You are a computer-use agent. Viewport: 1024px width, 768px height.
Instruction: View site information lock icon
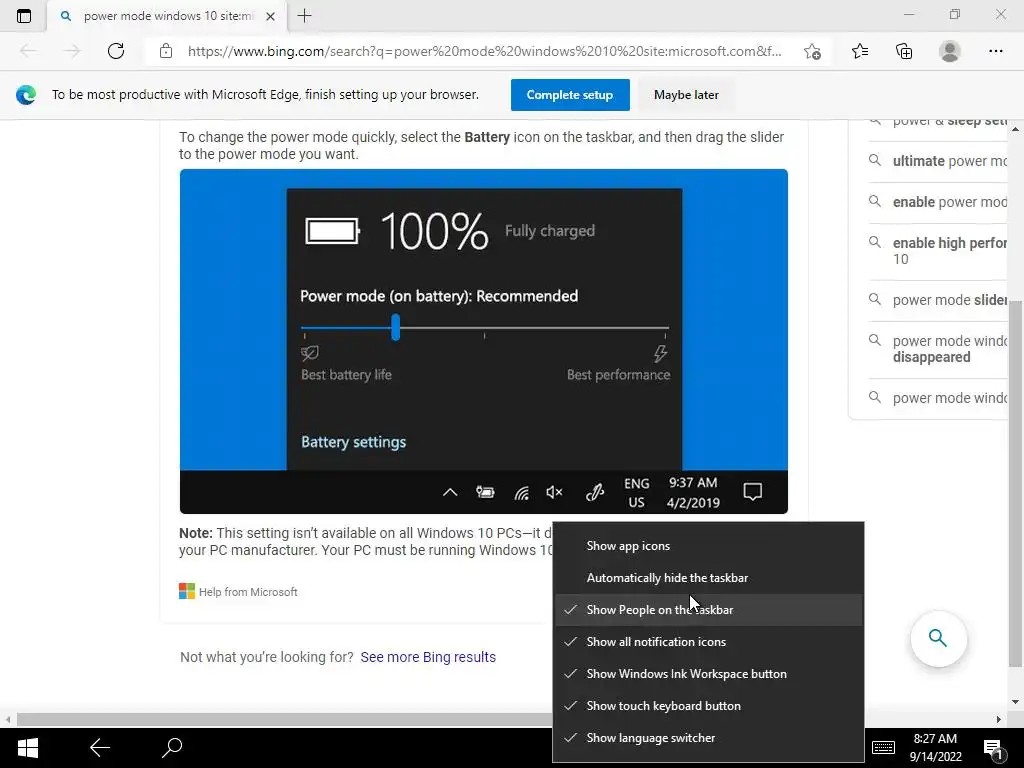[166, 51]
